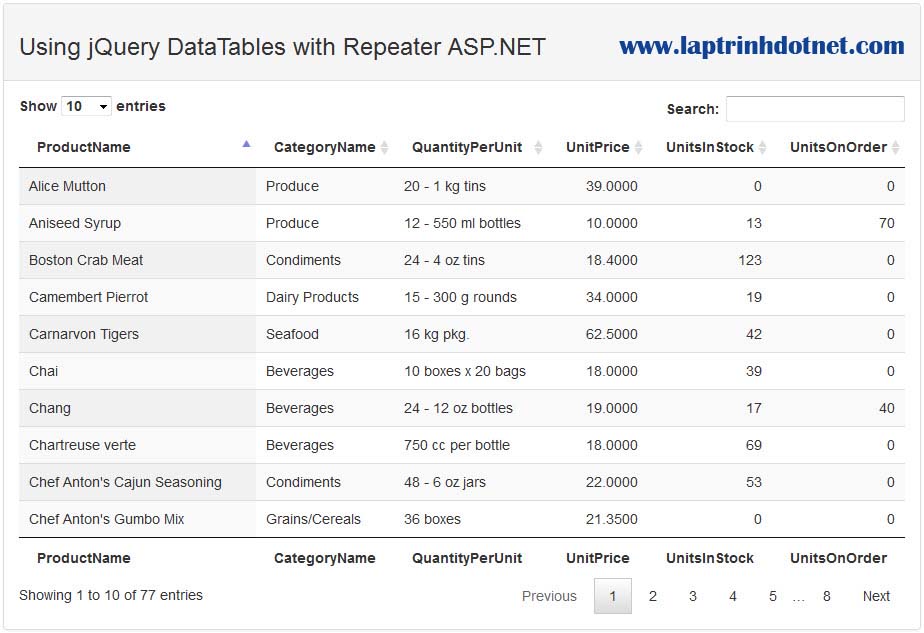Viewport: 924px width, 633px height.
Task: Click the Next pagination control
Action: pos(875,596)
